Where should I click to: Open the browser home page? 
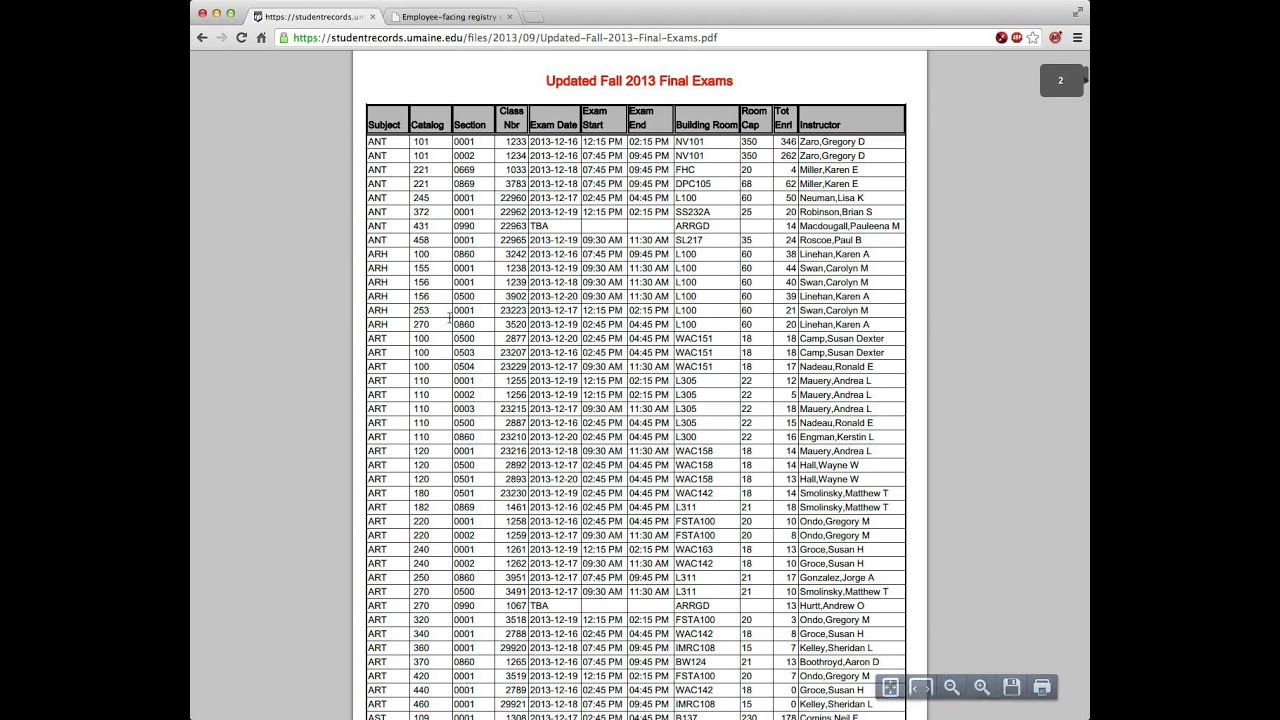261,38
